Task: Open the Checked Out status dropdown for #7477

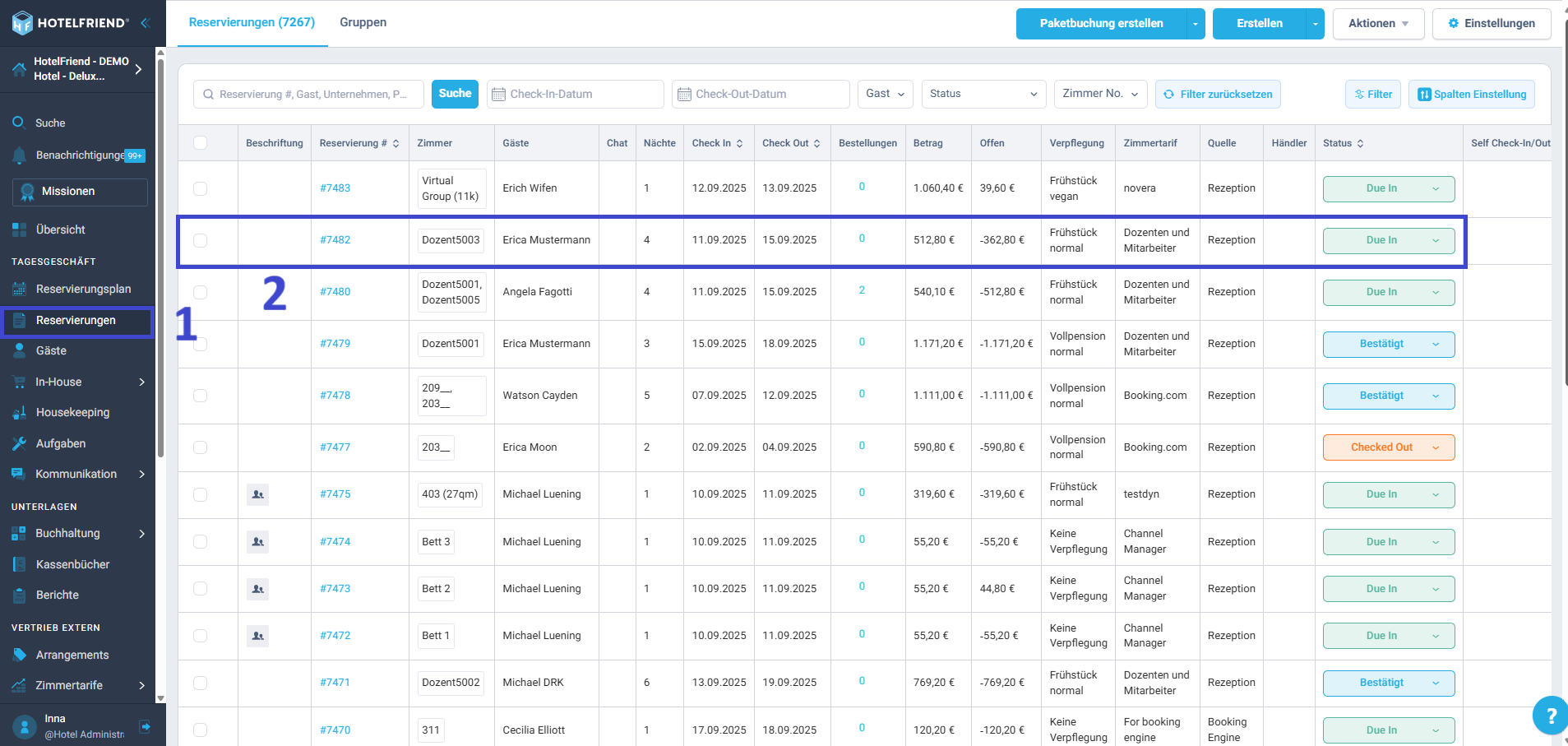Action: click(x=1388, y=447)
